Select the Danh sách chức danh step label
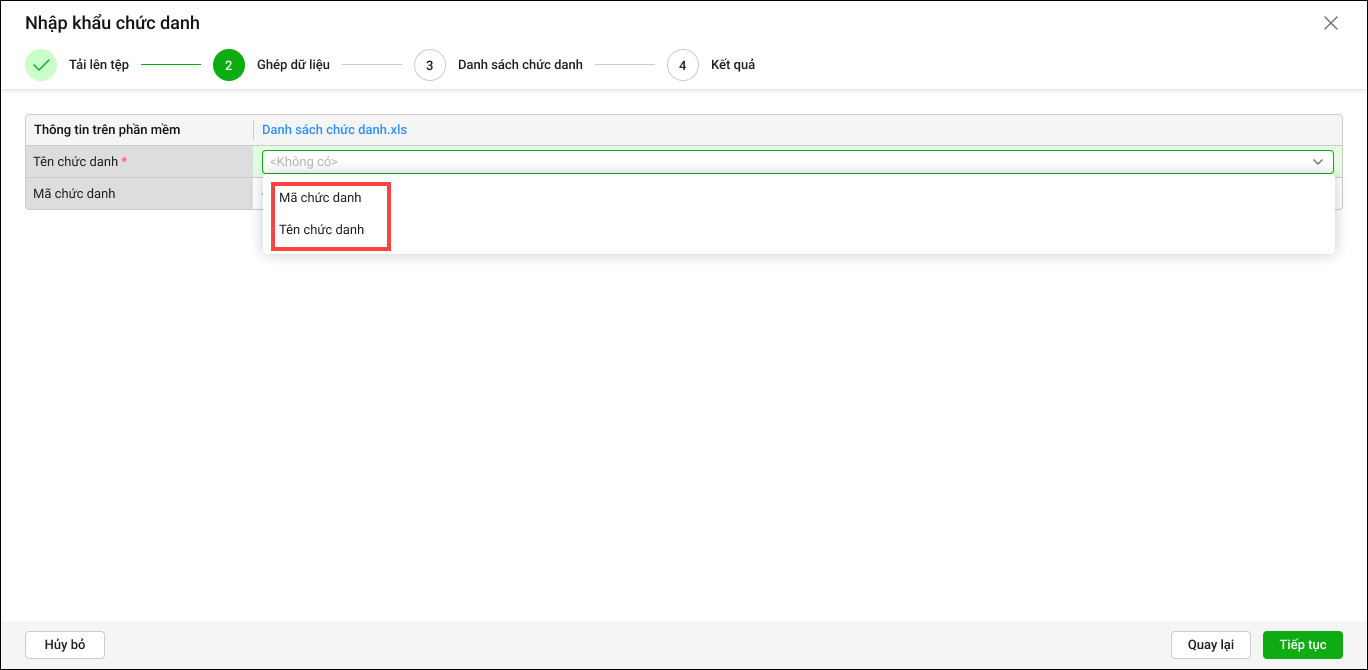 click(520, 65)
